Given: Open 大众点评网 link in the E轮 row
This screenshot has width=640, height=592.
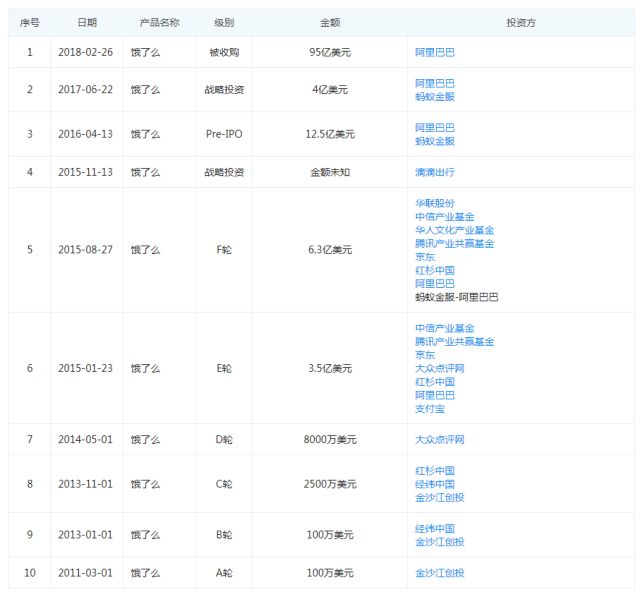Looking at the screenshot, I should tap(440, 369).
